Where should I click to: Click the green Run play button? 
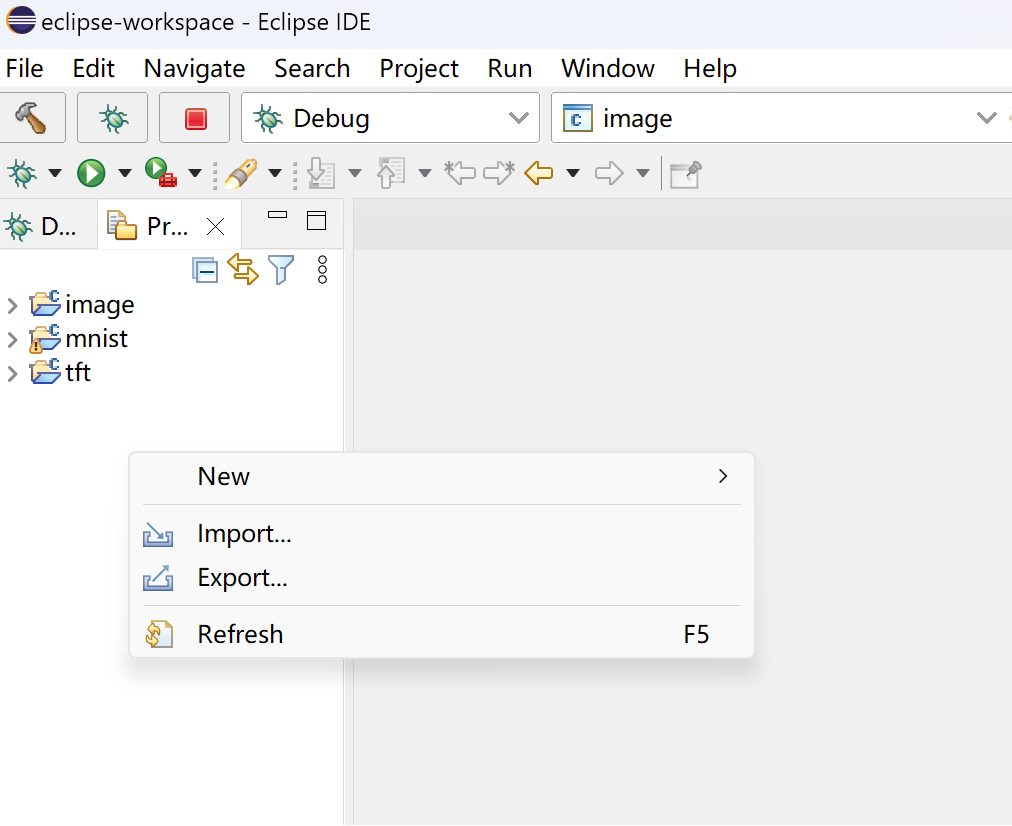coord(91,173)
